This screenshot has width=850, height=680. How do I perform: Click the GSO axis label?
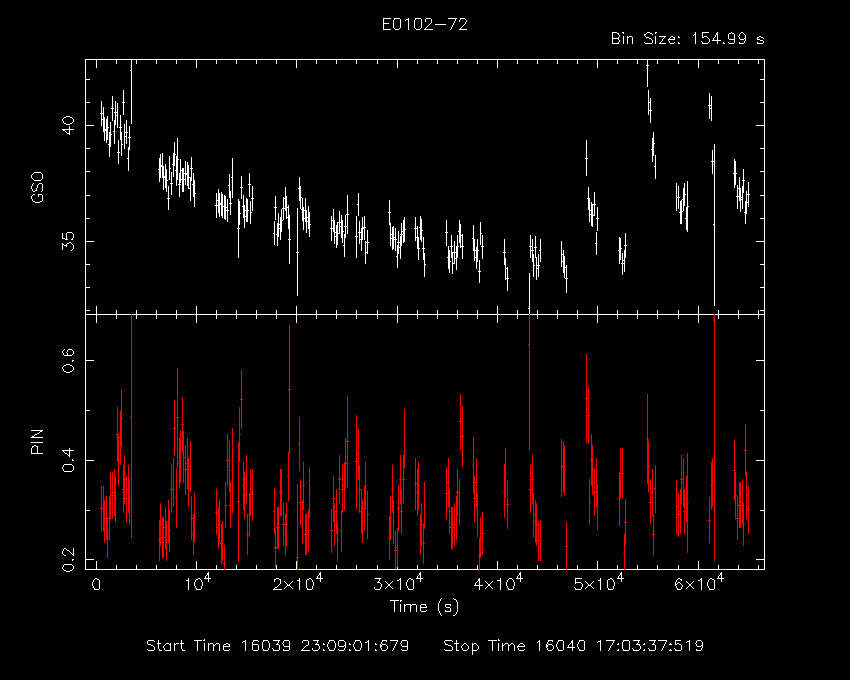[37, 188]
